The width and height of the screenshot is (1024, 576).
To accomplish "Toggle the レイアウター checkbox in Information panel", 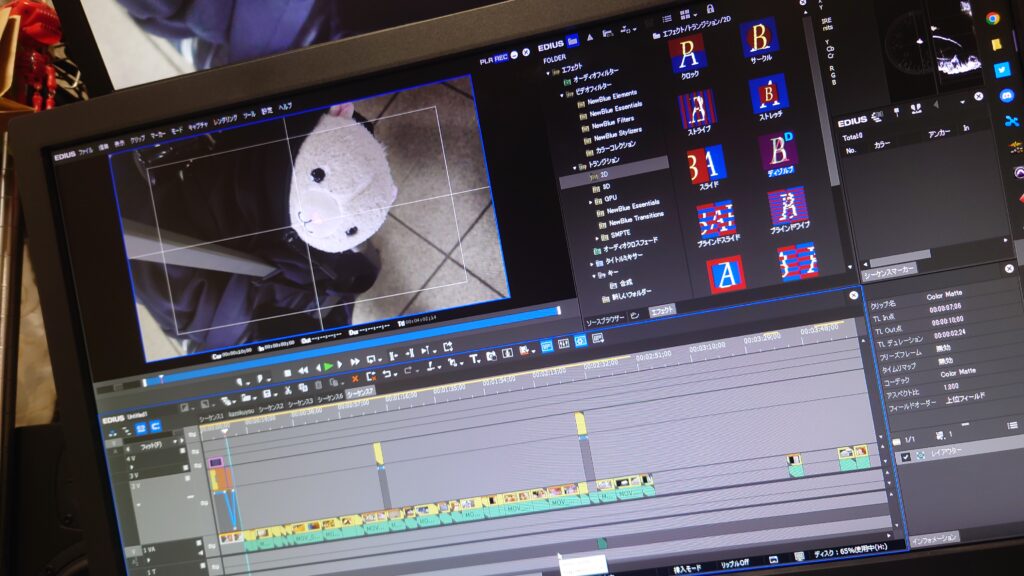I will point(905,457).
